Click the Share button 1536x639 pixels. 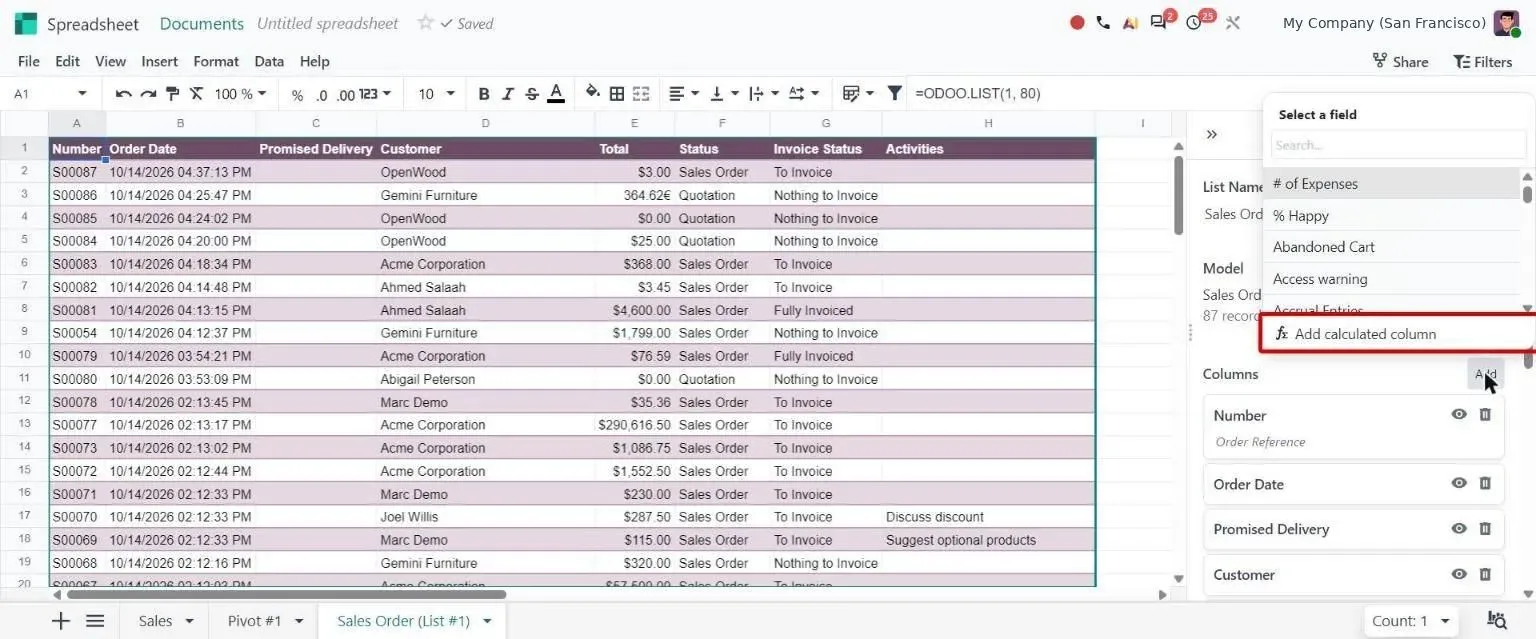point(1400,61)
